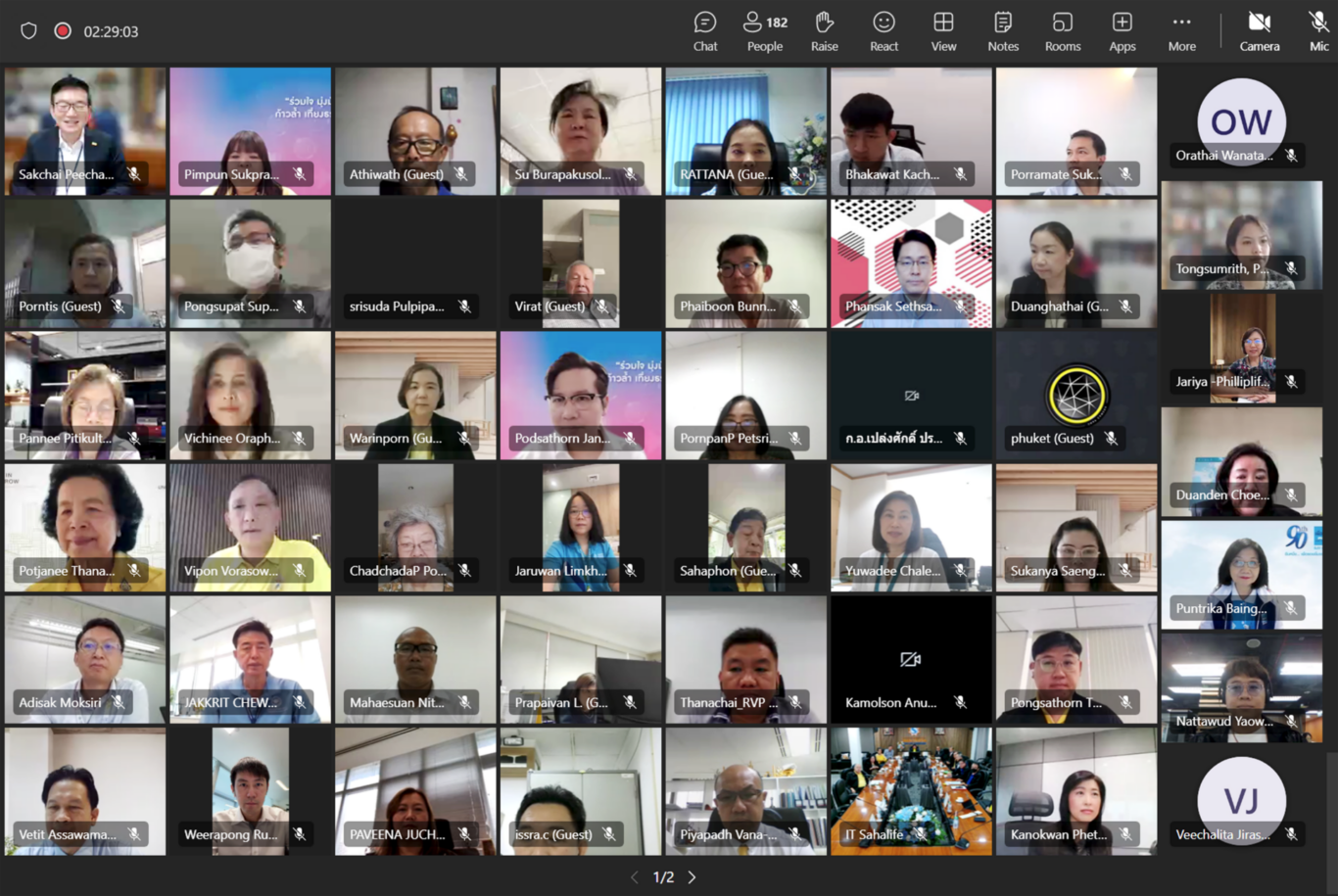Open the React emoji menu

coord(884,31)
